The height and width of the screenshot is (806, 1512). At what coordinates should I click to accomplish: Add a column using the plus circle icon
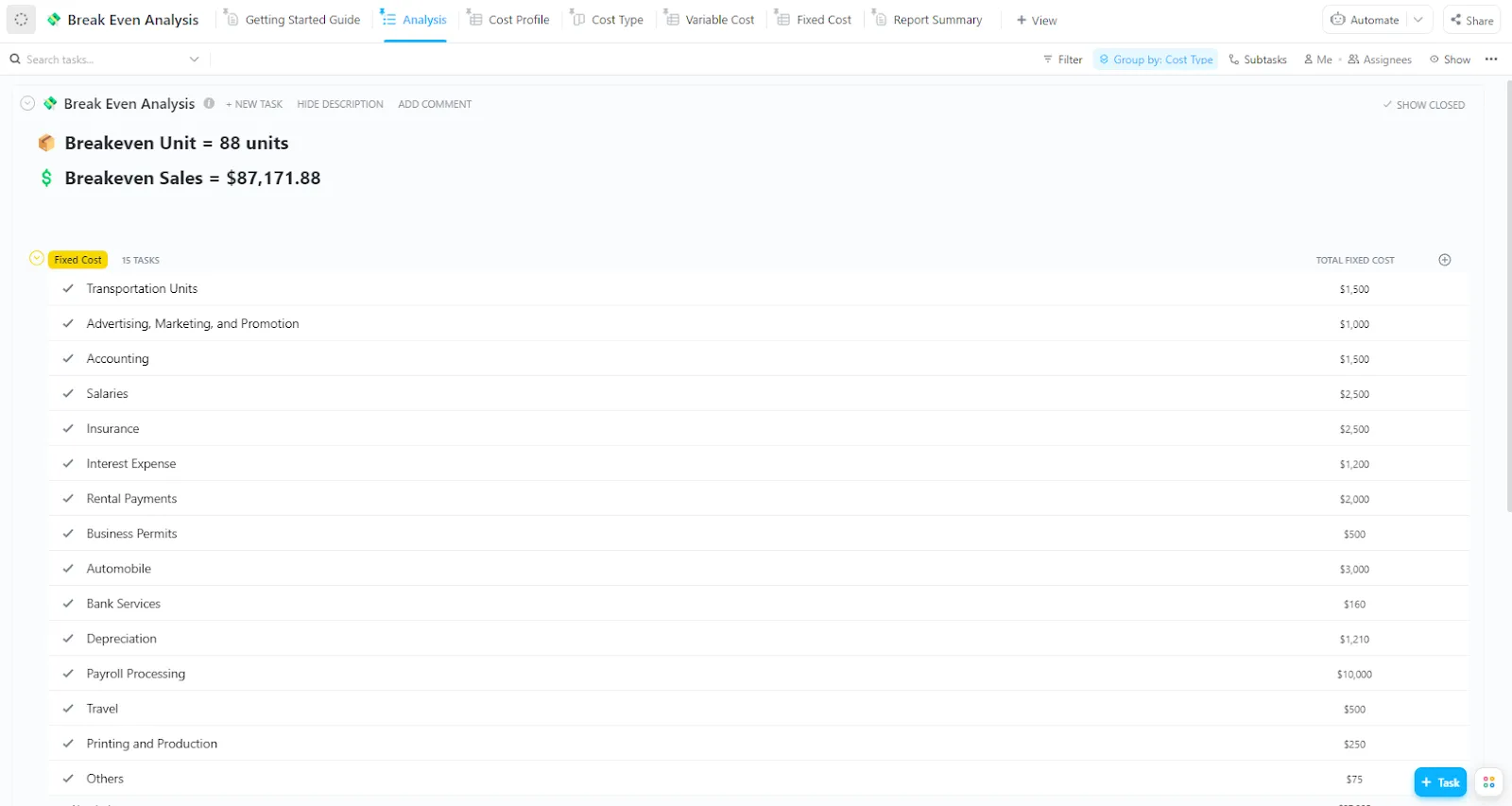click(x=1445, y=260)
